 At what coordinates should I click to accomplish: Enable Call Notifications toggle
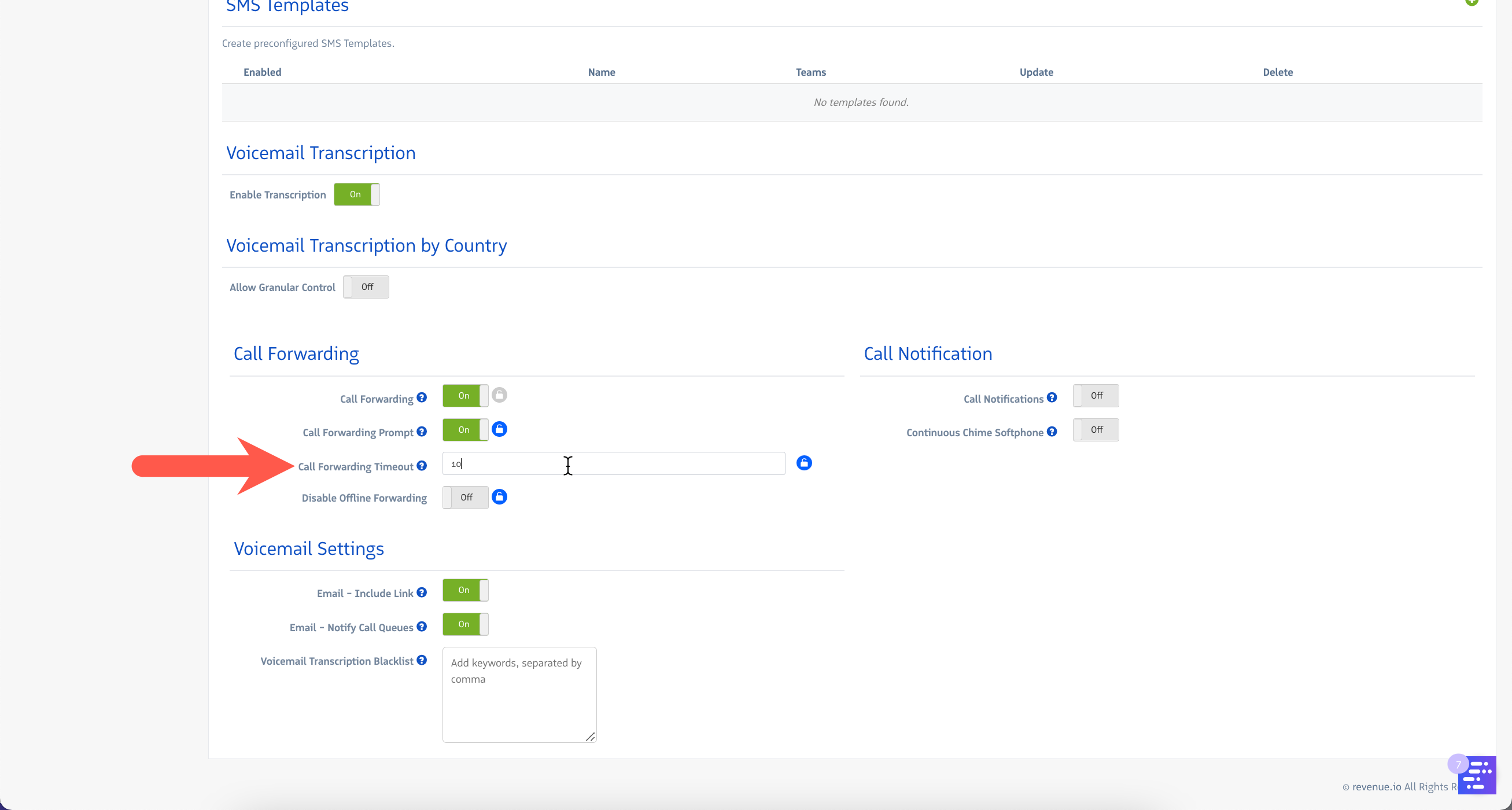[1096, 396]
